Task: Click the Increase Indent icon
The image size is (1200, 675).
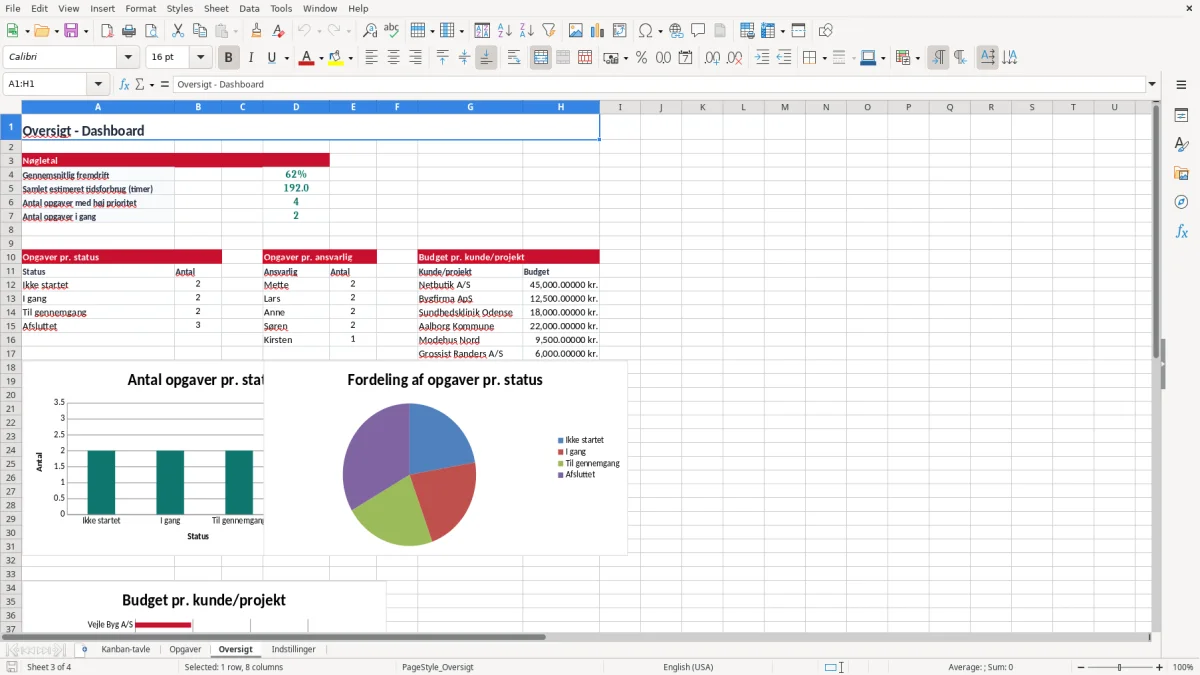Action: [x=762, y=58]
